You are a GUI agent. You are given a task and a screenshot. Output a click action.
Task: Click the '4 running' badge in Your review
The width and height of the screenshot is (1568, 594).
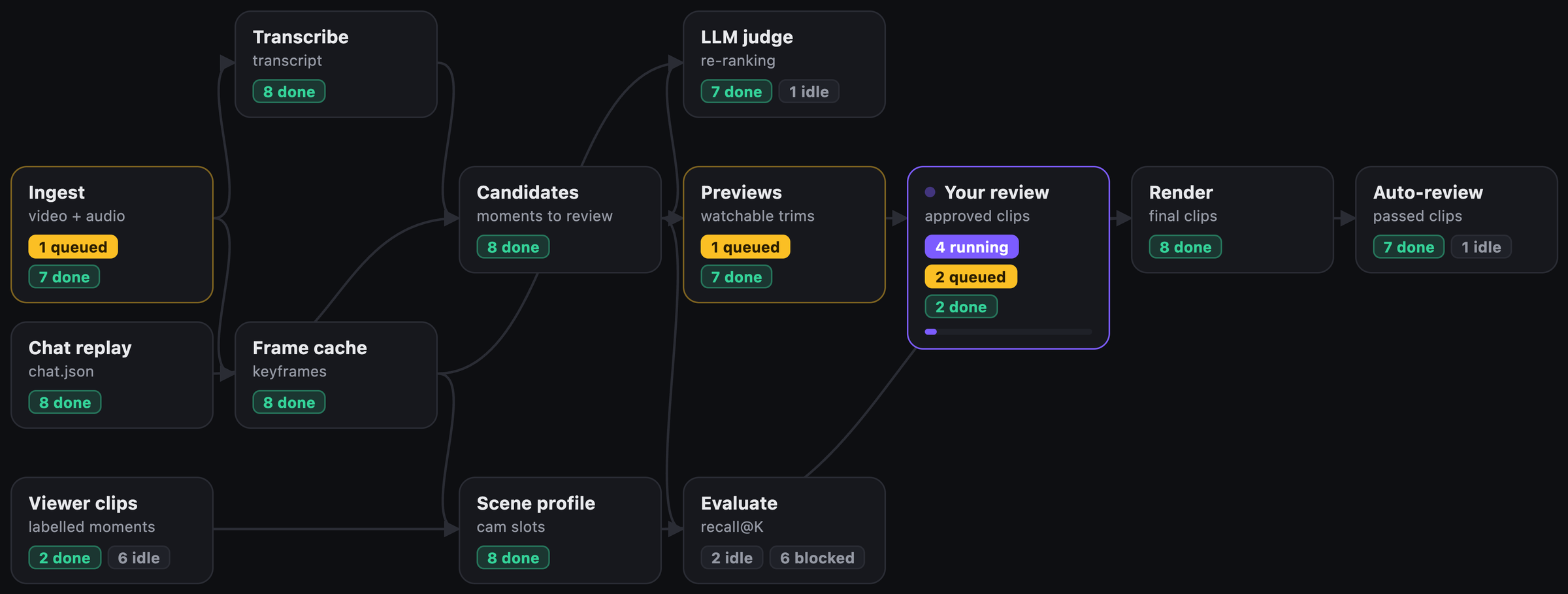tap(972, 247)
